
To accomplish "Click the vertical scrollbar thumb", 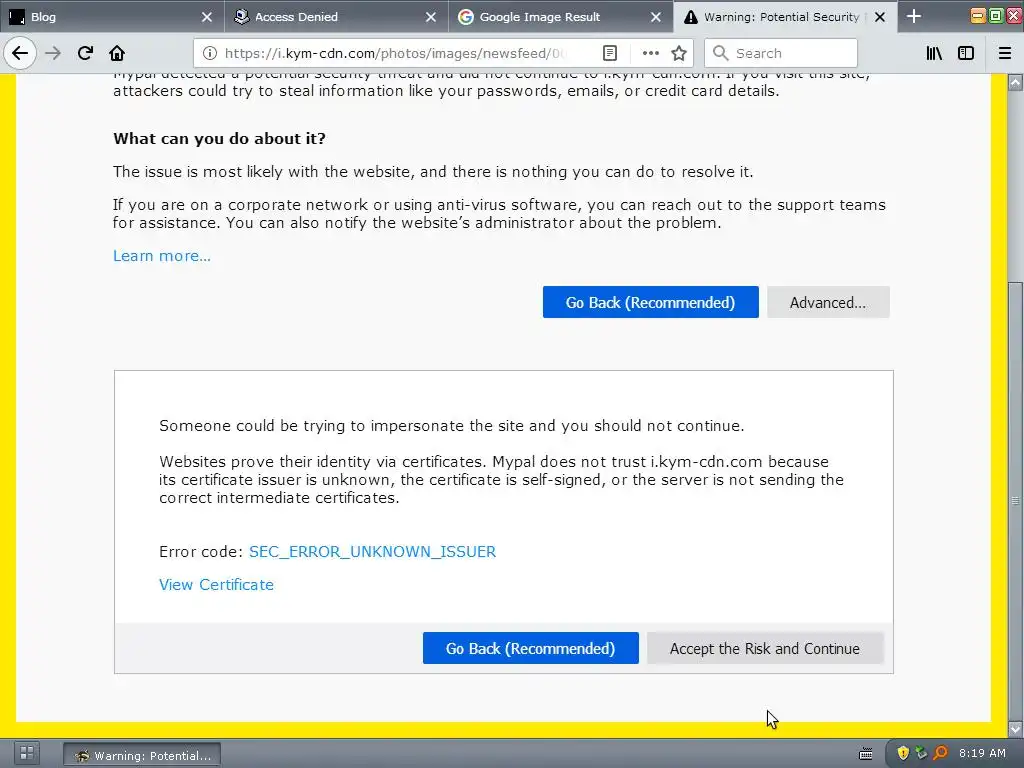I will (x=1015, y=500).
